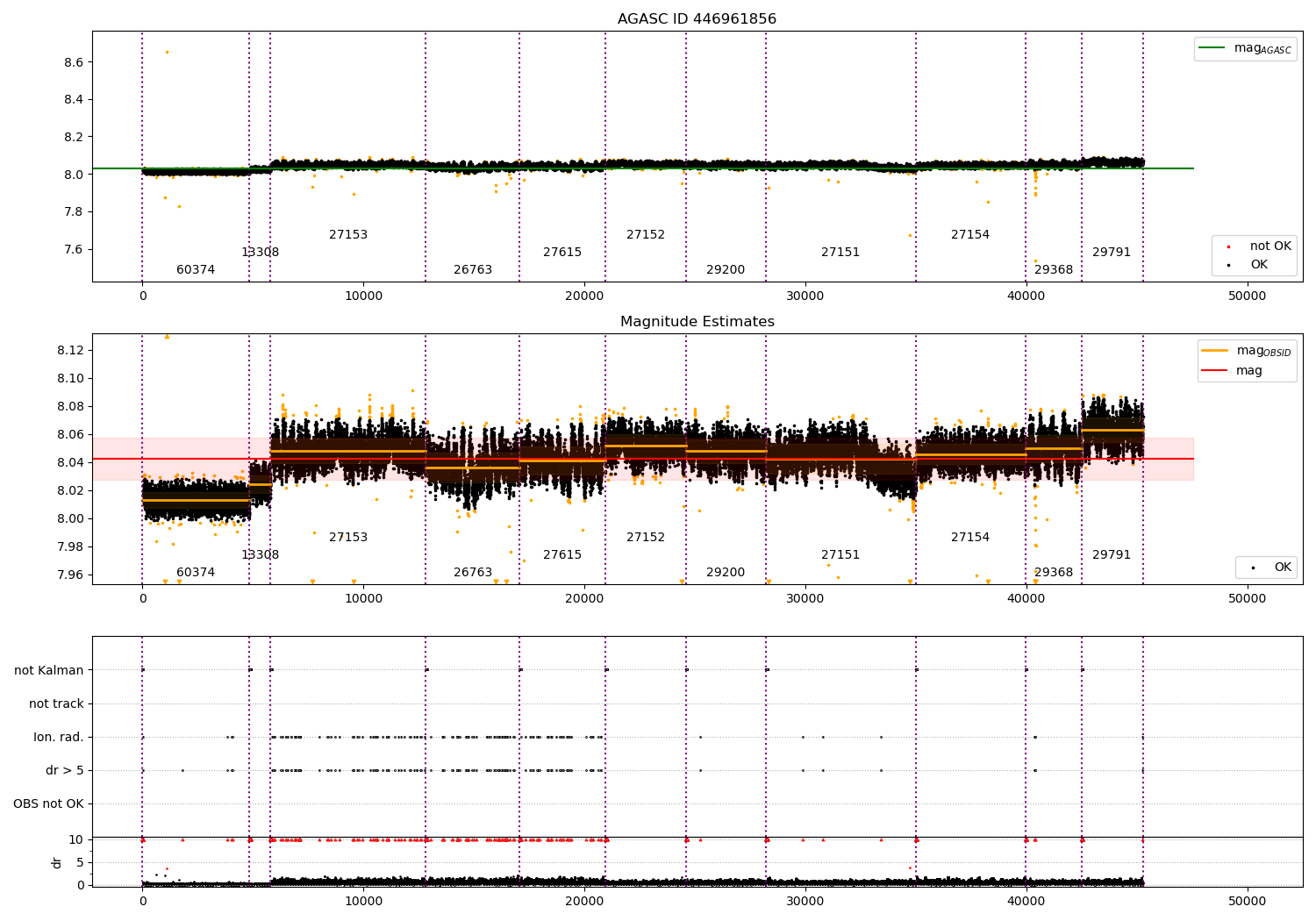Click OBSID label 27154 in Magnitude Estimates plot
The image size is (1316, 921).
coord(970,538)
